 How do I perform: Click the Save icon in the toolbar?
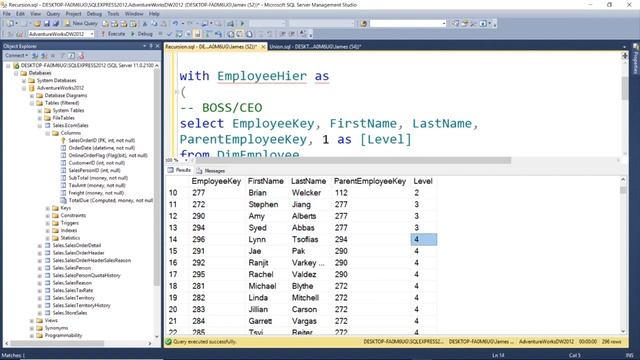pos(47,24)
